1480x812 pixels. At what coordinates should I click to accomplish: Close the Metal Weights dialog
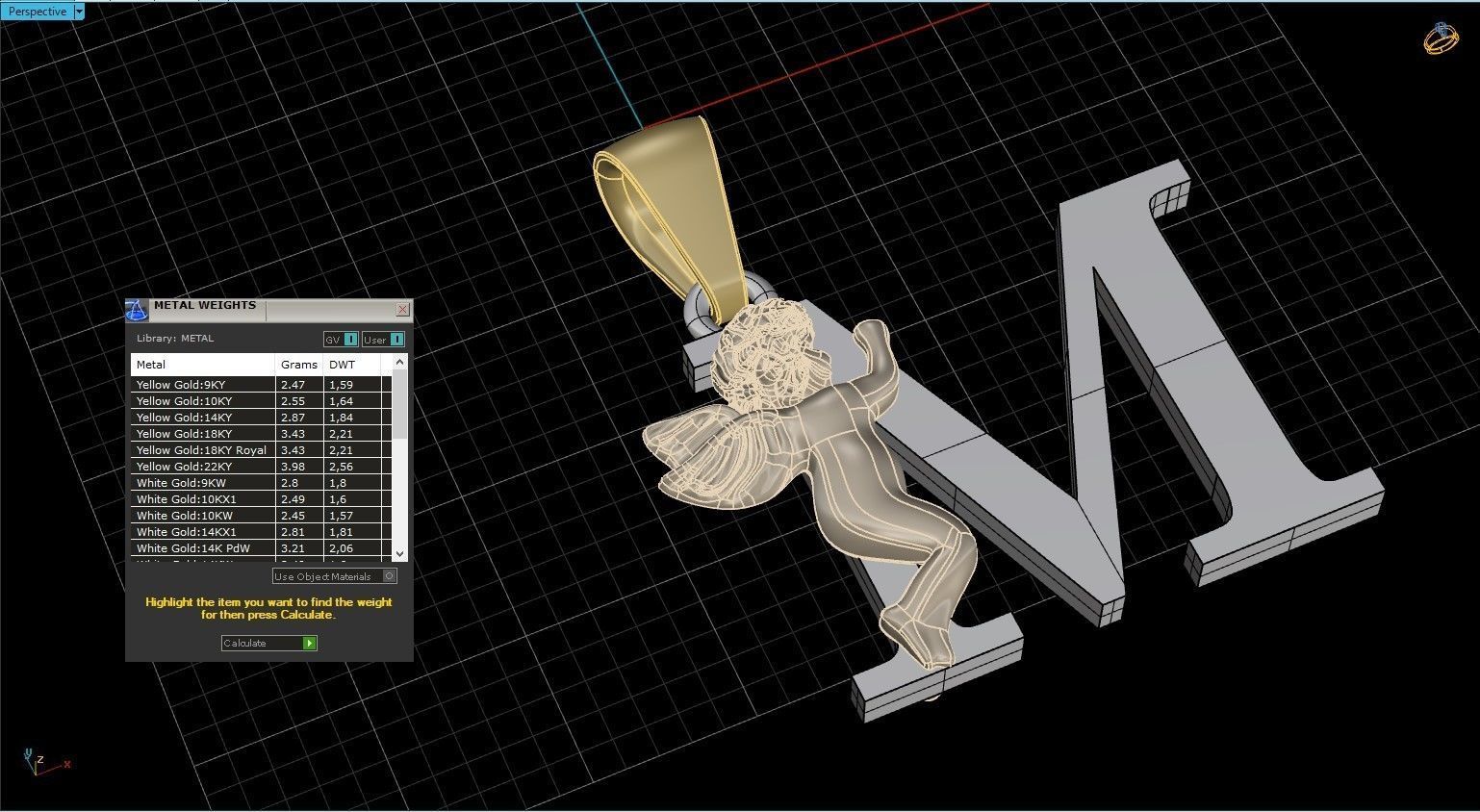(x=402, y=309)
